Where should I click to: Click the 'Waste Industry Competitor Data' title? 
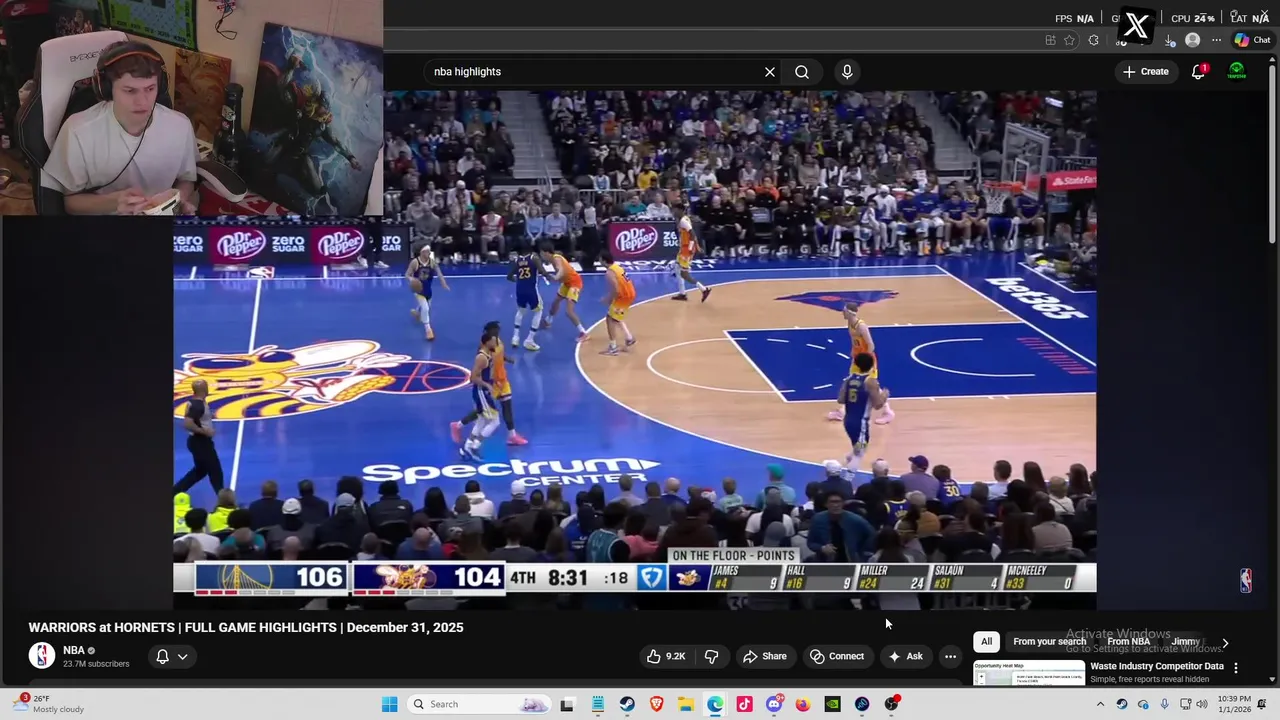[1157, 666]
